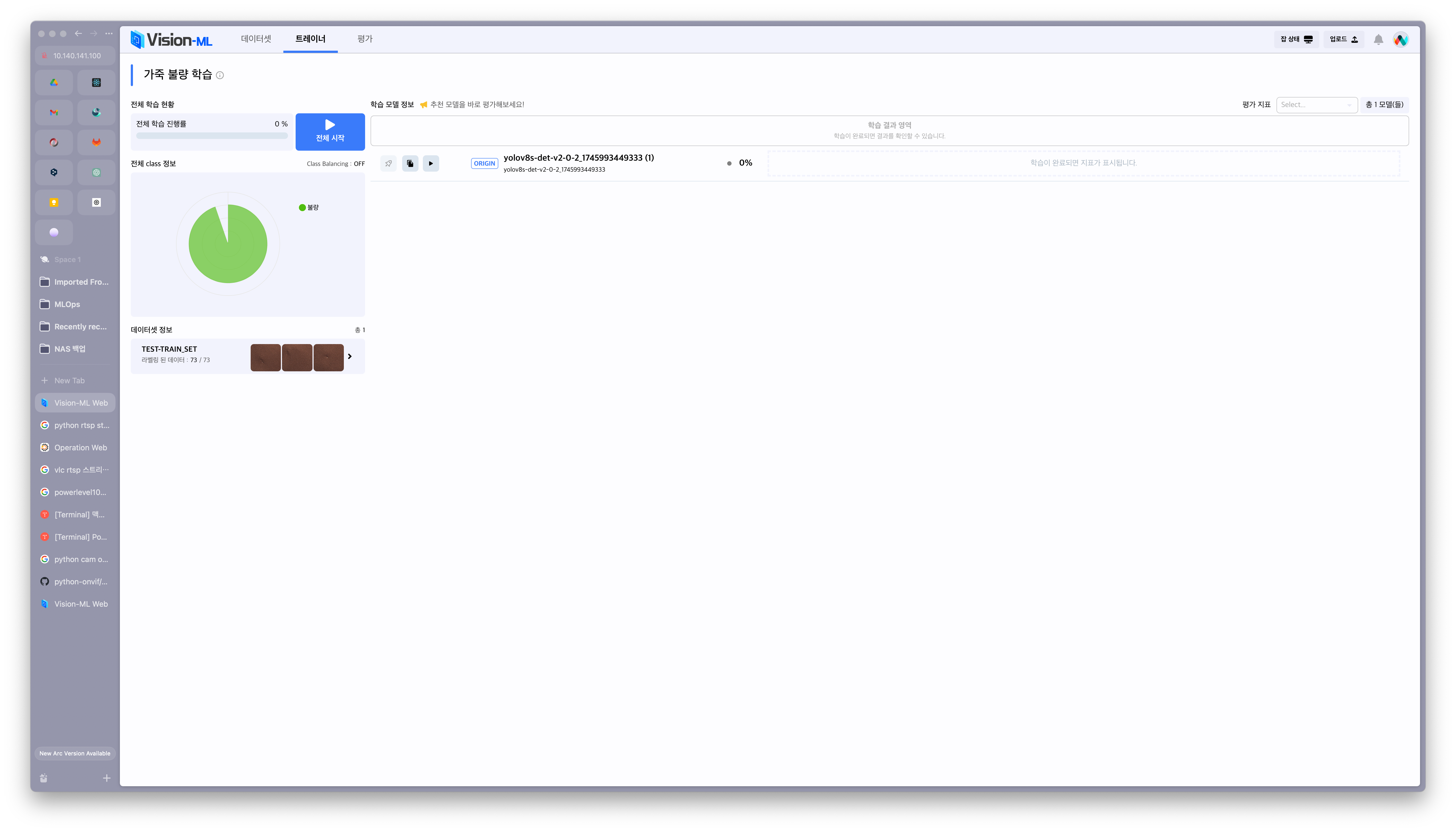The image size is (1456, 832).
Task: Switch to the python cam o... tab
Action: coord(75,559)
